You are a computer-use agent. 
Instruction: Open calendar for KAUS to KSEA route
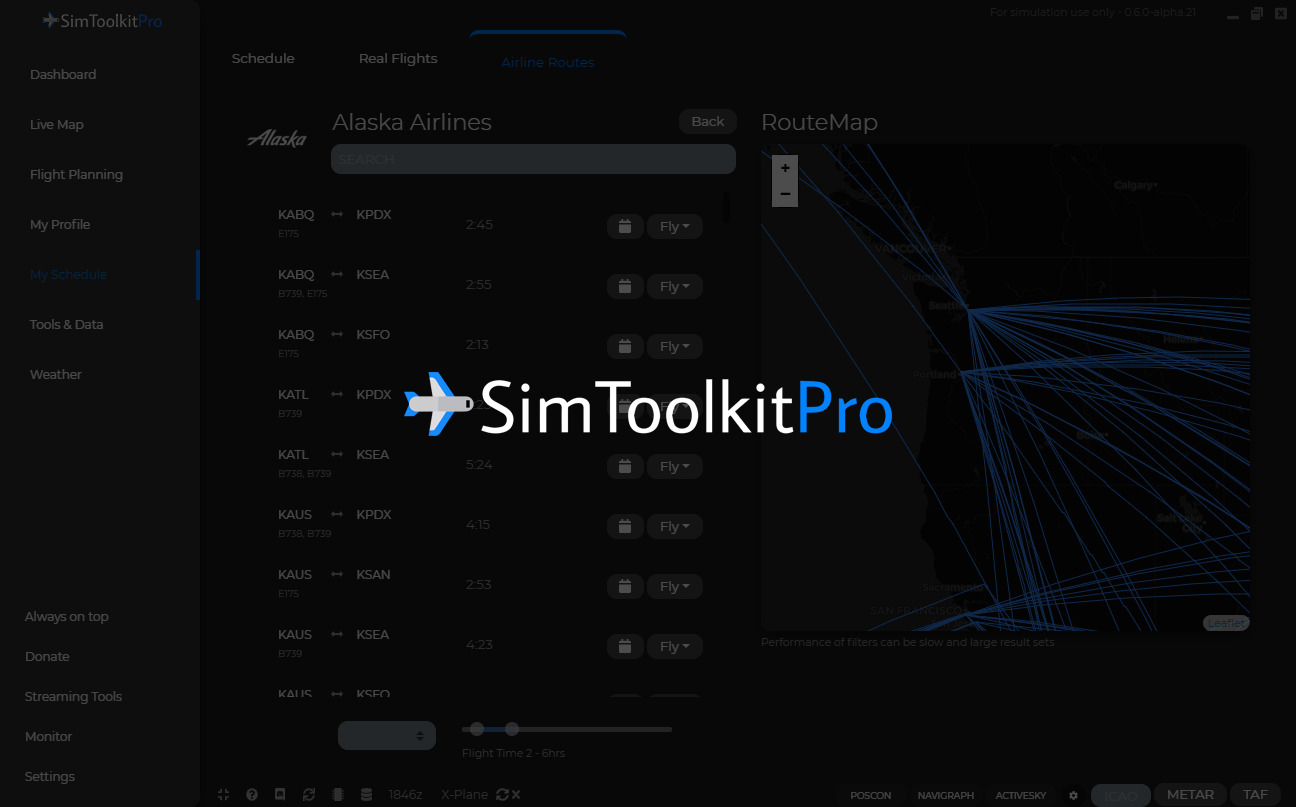coord(625,647)
